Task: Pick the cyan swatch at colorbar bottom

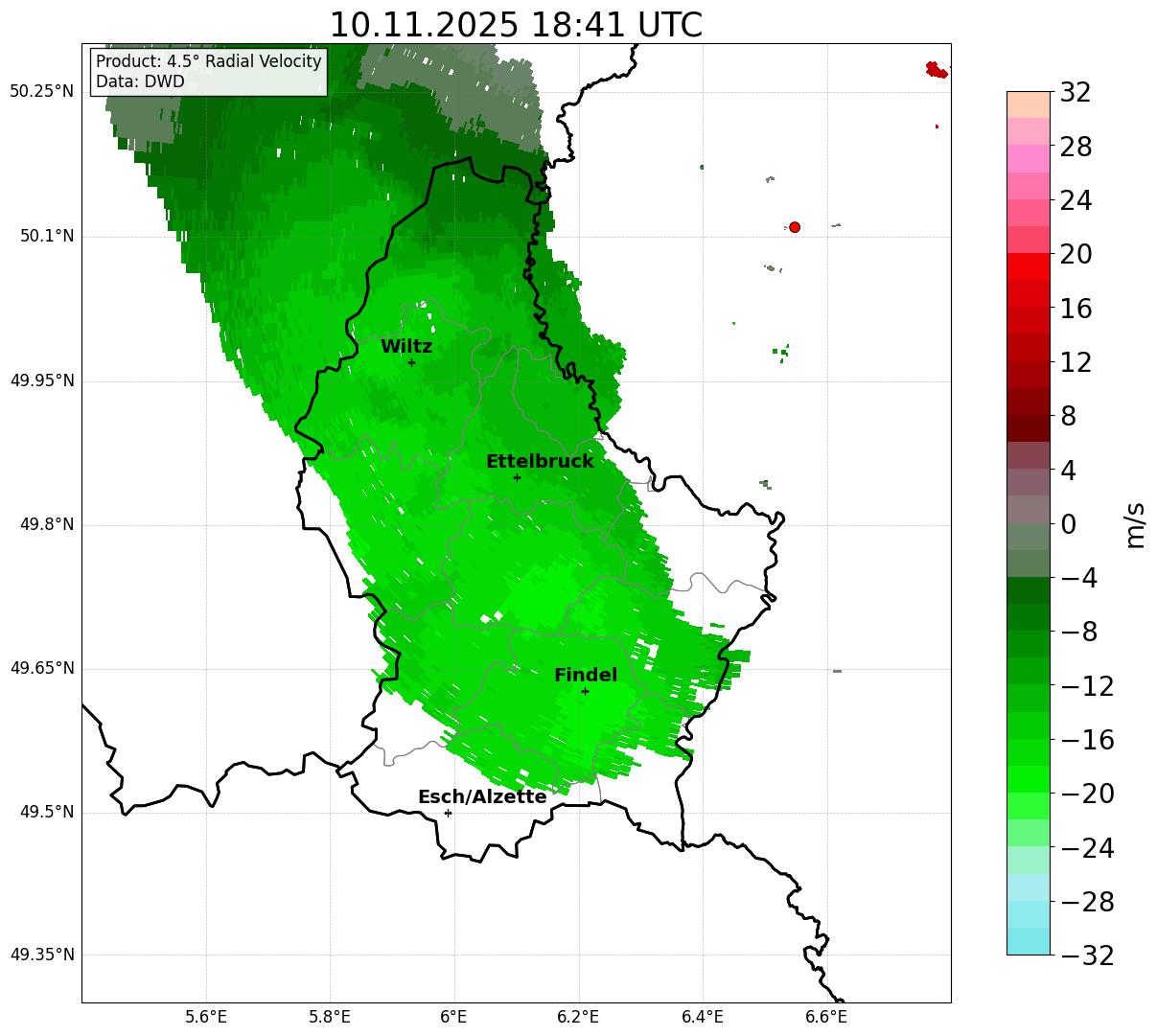Action: click(x=1029, y=941)
